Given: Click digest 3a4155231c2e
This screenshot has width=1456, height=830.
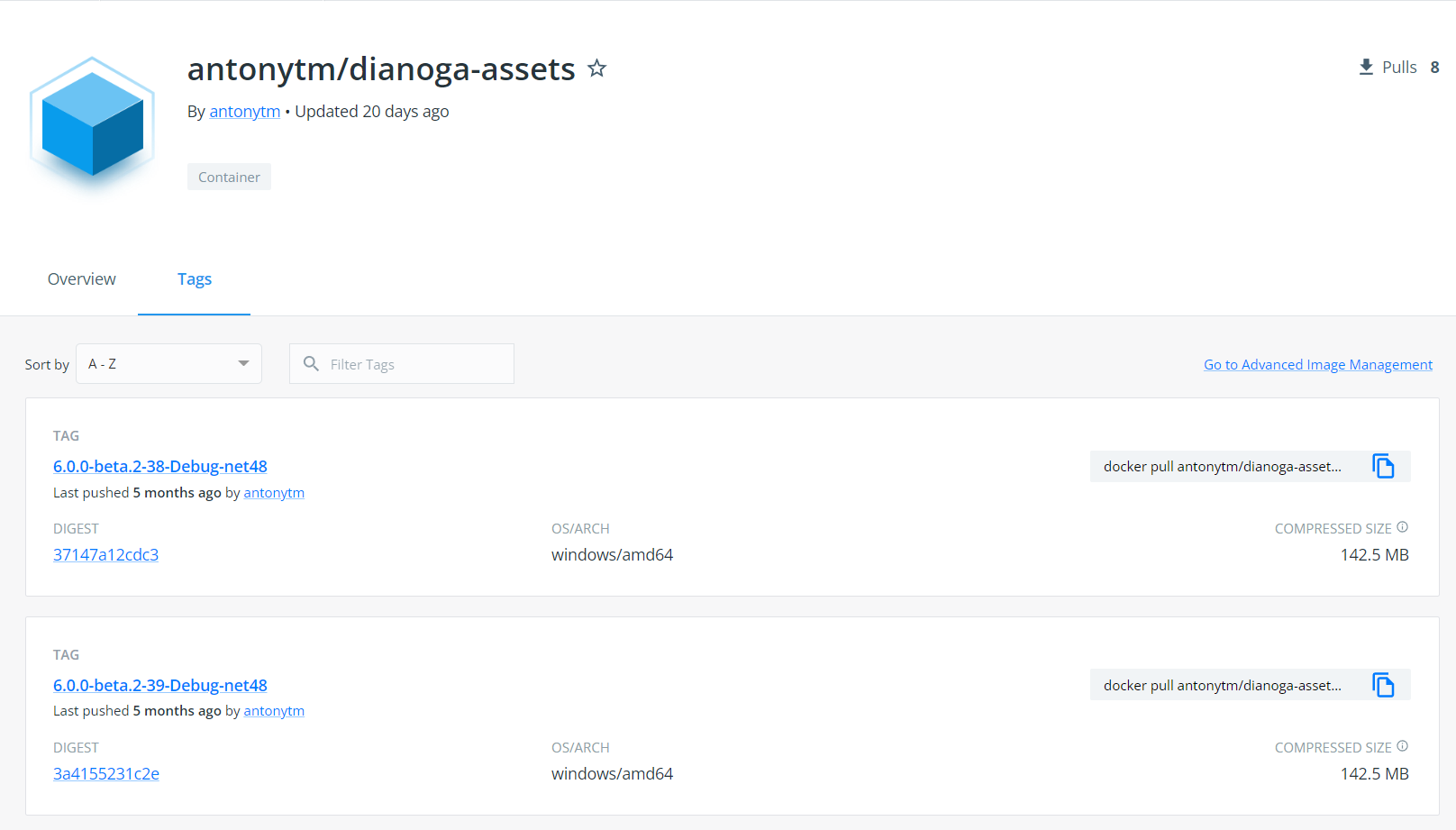Looking at the screenshot, I should pos(105,773).
